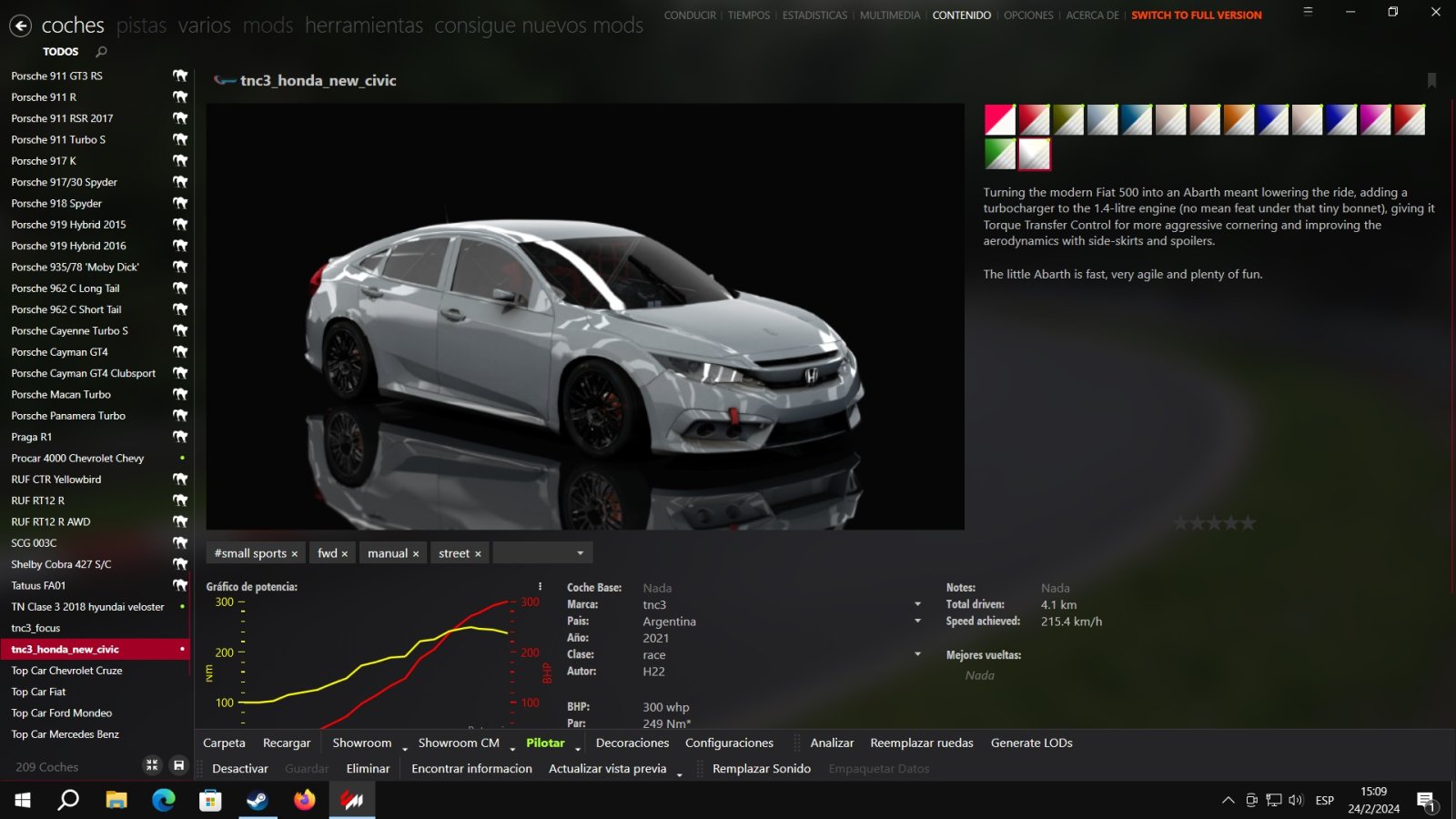Click the Content Manager taskbar icon
The image size is (1456, 819).
[352, 800]
